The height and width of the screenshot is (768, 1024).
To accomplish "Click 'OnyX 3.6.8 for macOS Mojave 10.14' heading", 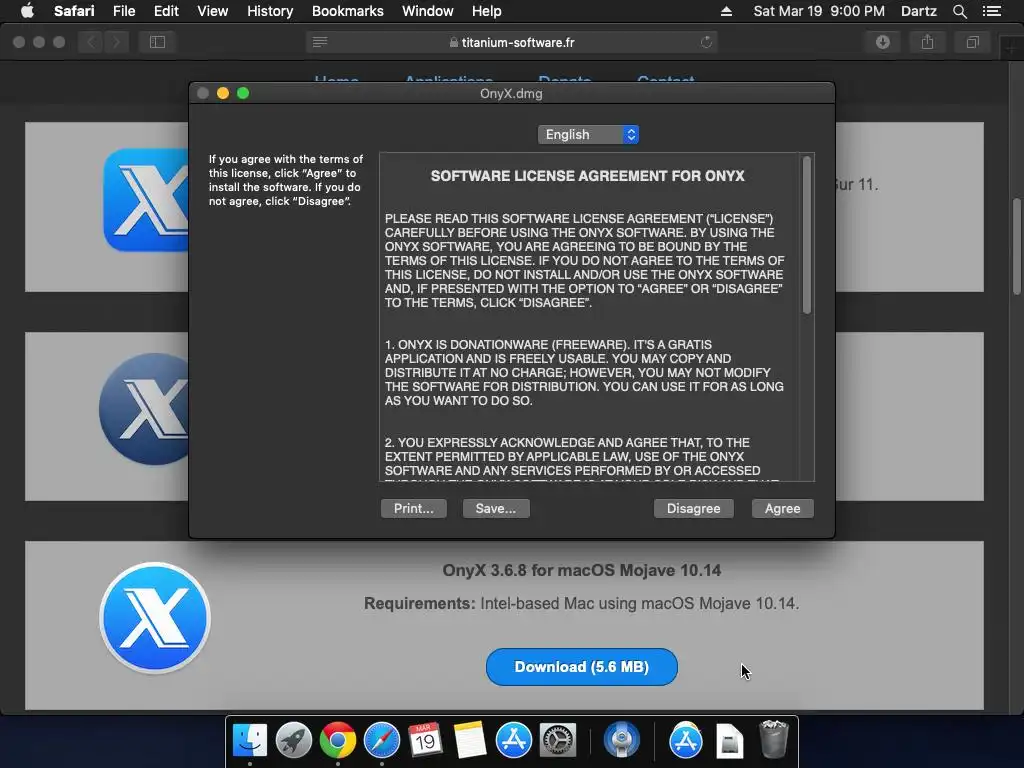I will tap(581, 570).
